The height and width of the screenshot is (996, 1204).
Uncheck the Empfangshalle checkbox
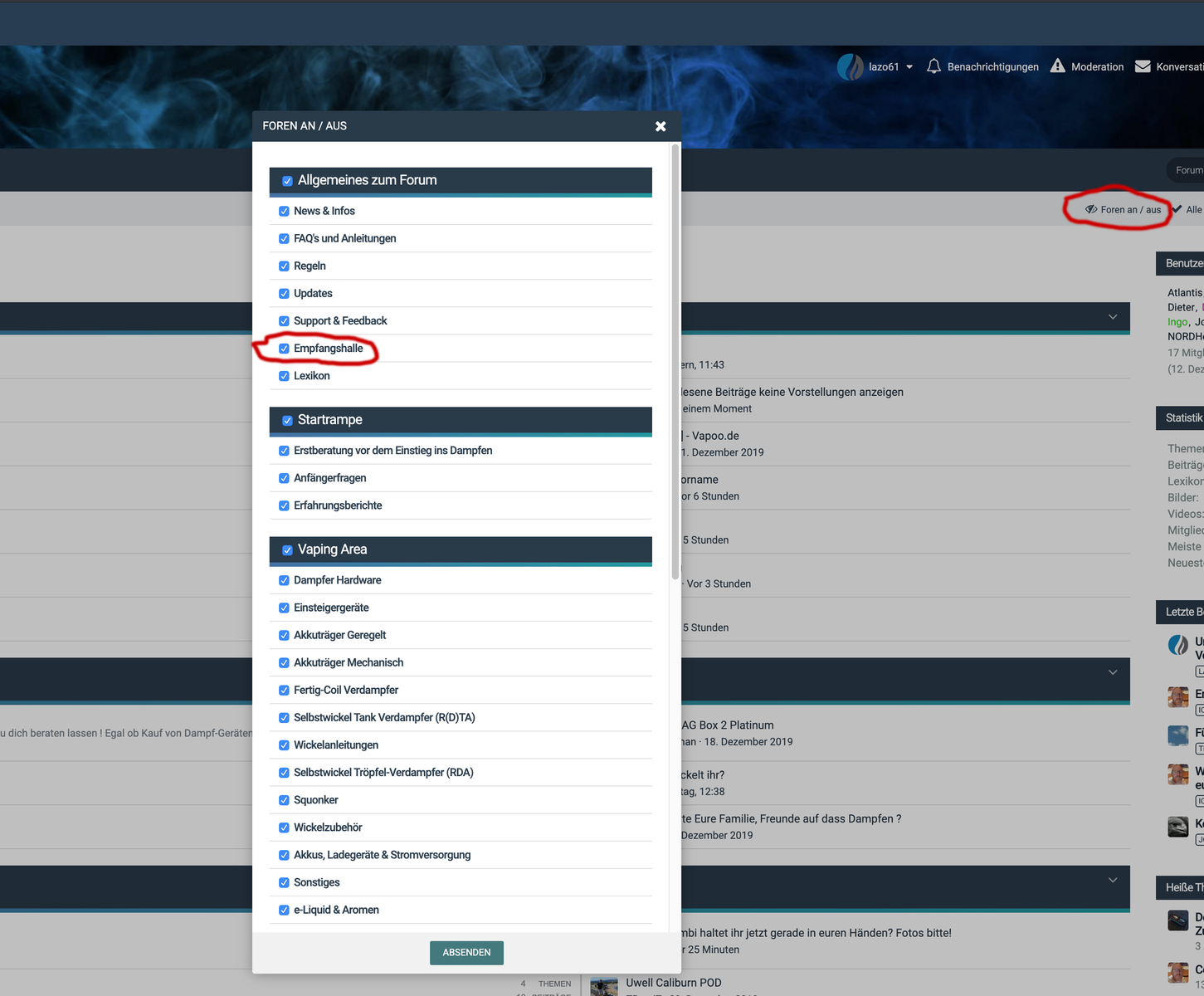click(x=284, y=349)
